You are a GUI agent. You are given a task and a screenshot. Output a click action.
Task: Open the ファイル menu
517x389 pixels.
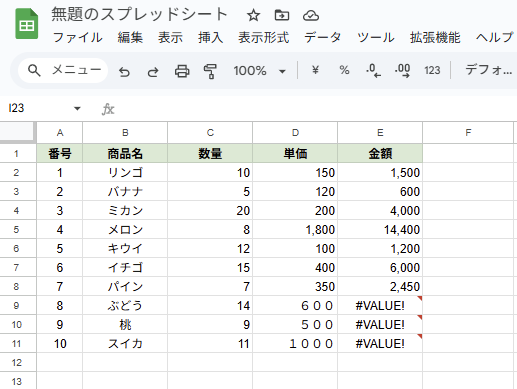pos(78,37)
